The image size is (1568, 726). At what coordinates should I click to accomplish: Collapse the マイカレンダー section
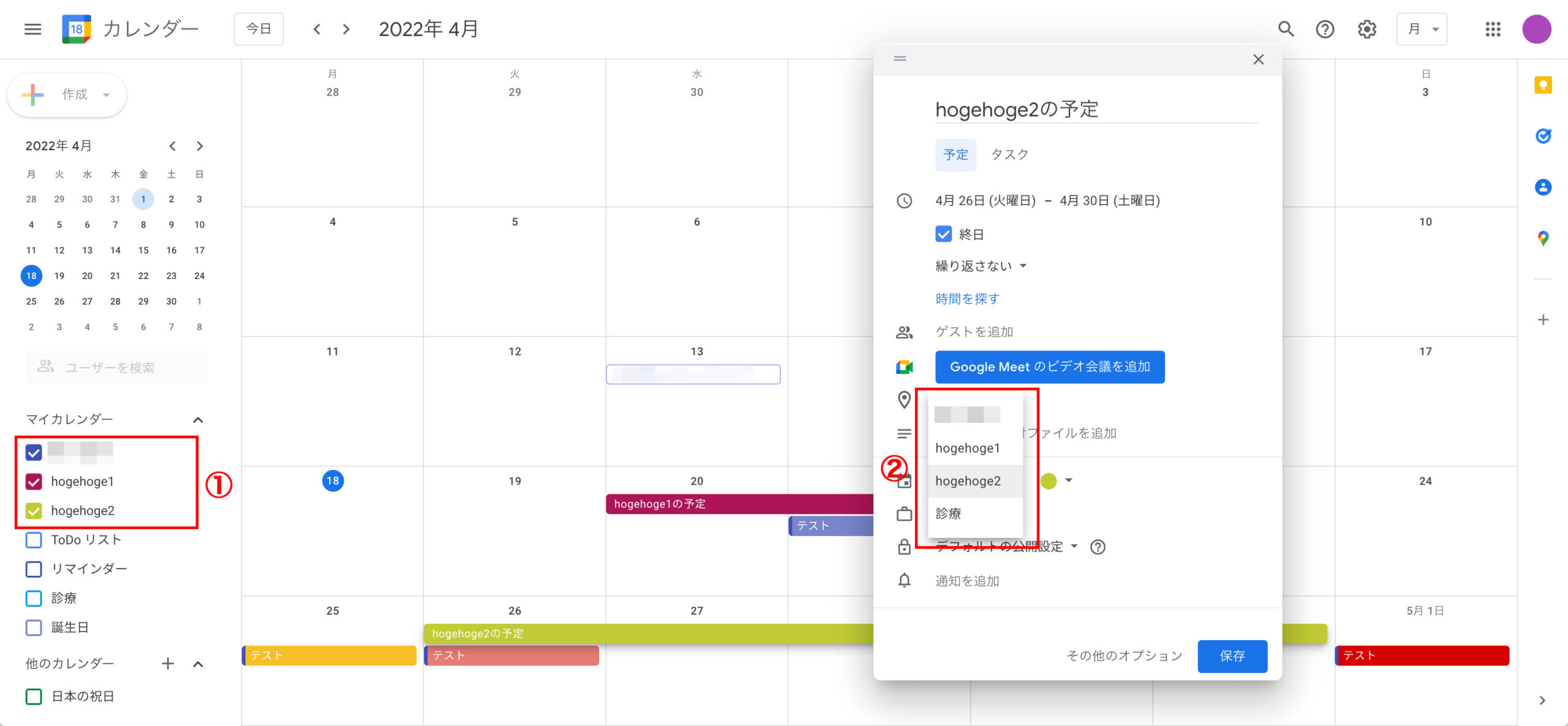pyautogui.click(x=198, y=420)
